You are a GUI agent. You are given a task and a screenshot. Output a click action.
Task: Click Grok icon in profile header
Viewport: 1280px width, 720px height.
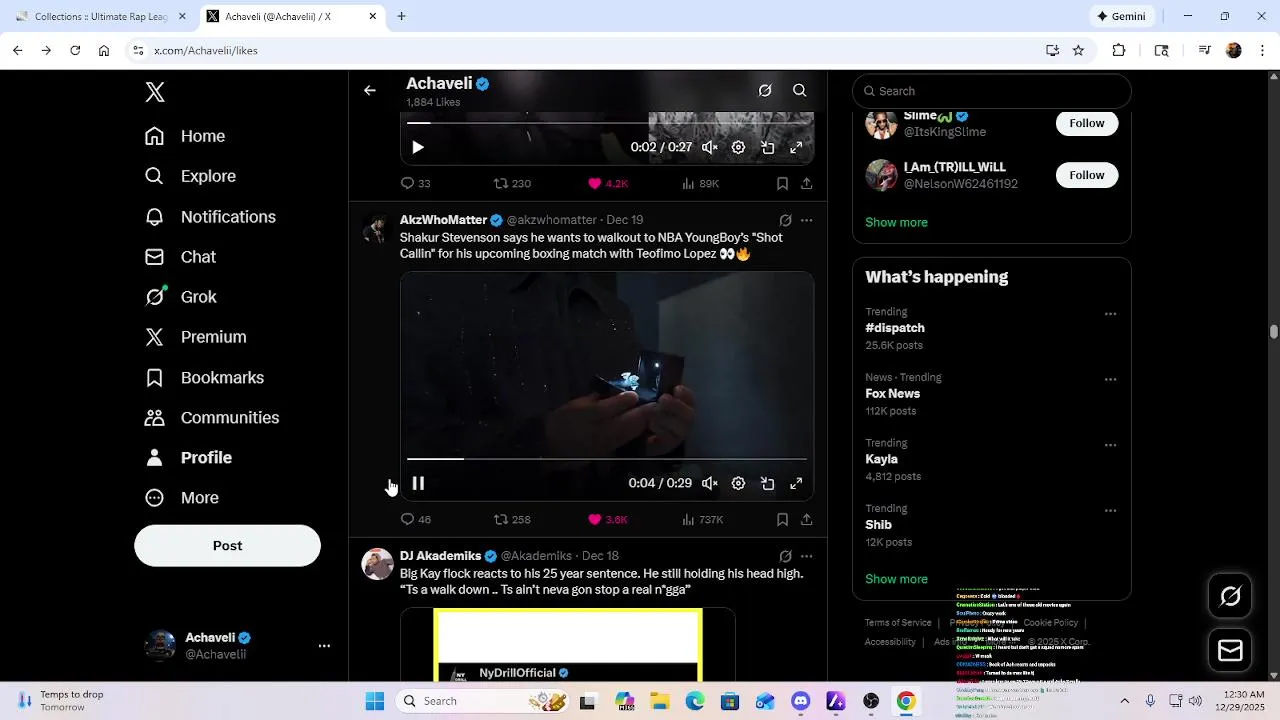pos(765,90)
